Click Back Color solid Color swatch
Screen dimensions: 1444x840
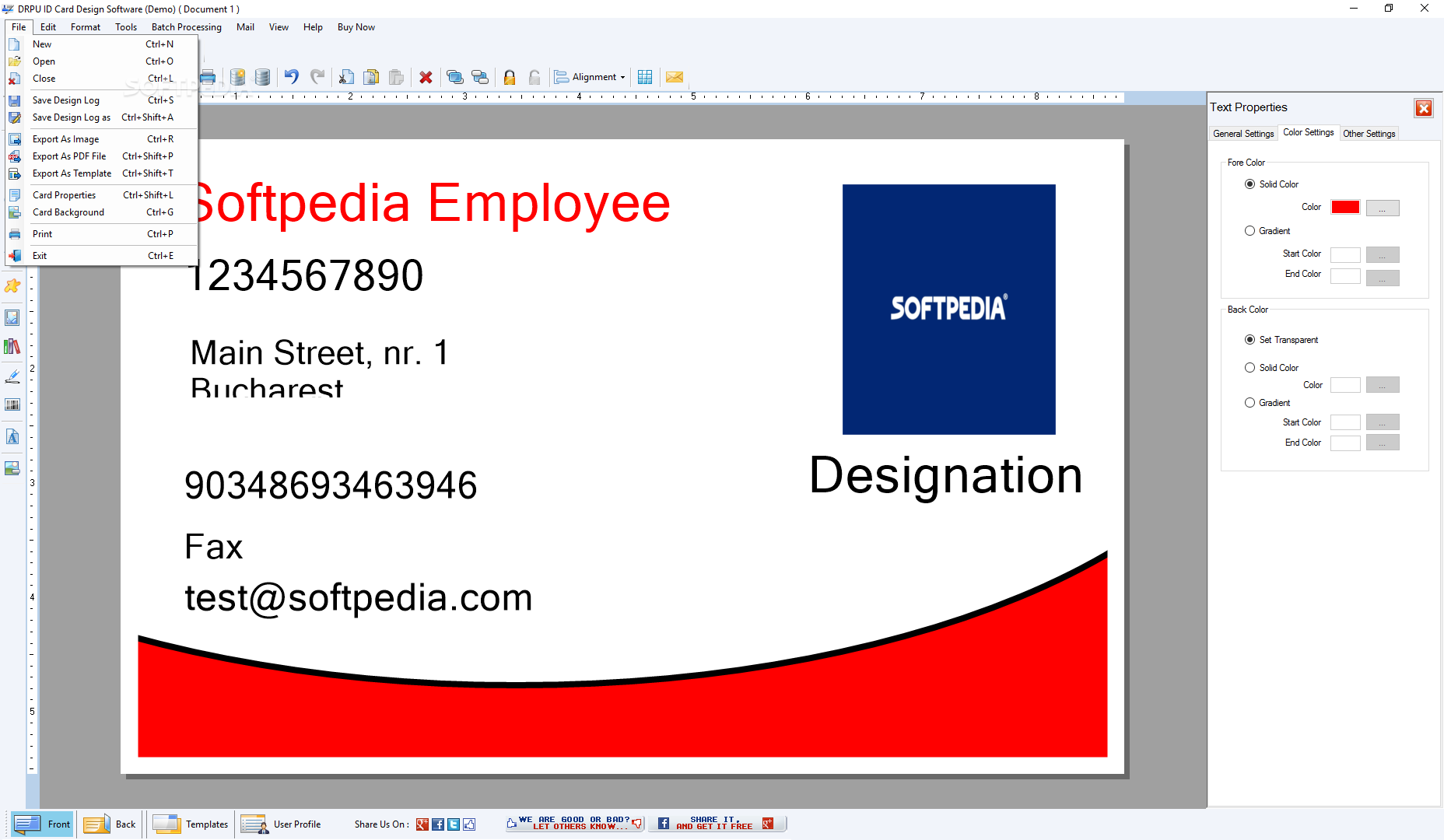pos(1345,385)
